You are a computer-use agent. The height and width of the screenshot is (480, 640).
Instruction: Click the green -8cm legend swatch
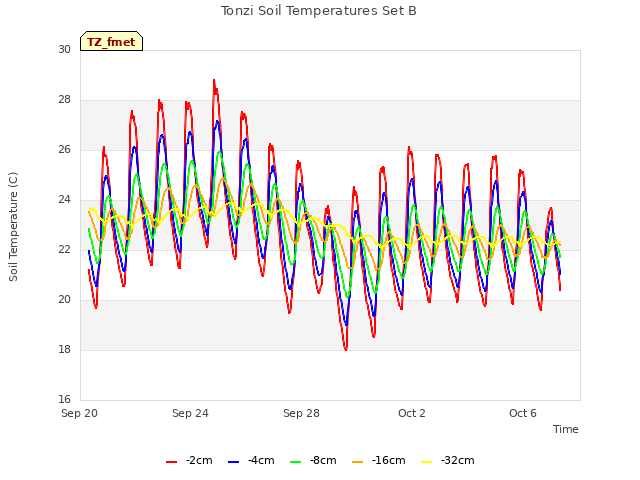click(x=296, y=462)
